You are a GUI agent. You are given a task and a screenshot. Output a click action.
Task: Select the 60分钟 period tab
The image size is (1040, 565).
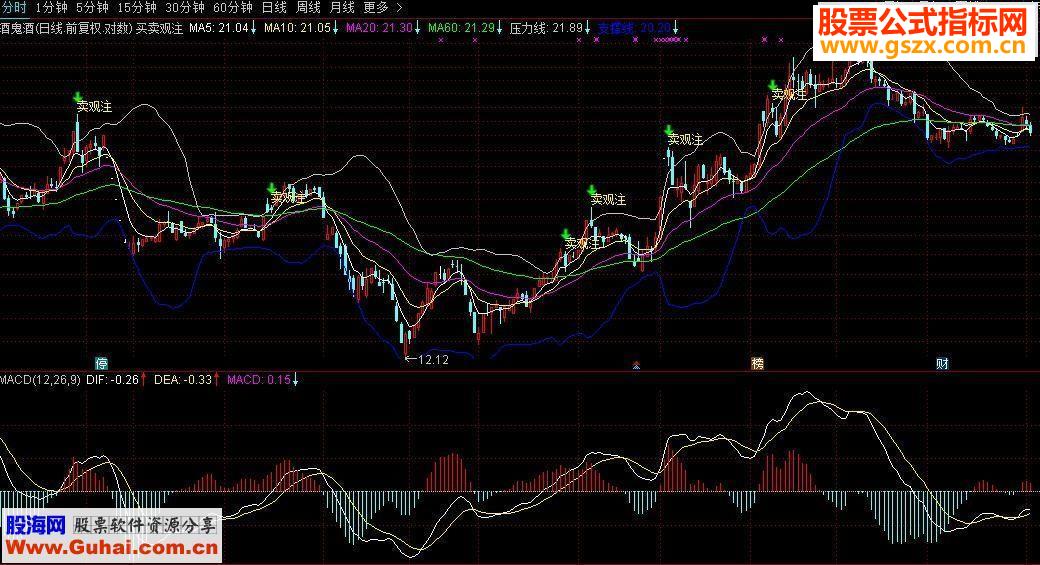(x=233, y=7)
